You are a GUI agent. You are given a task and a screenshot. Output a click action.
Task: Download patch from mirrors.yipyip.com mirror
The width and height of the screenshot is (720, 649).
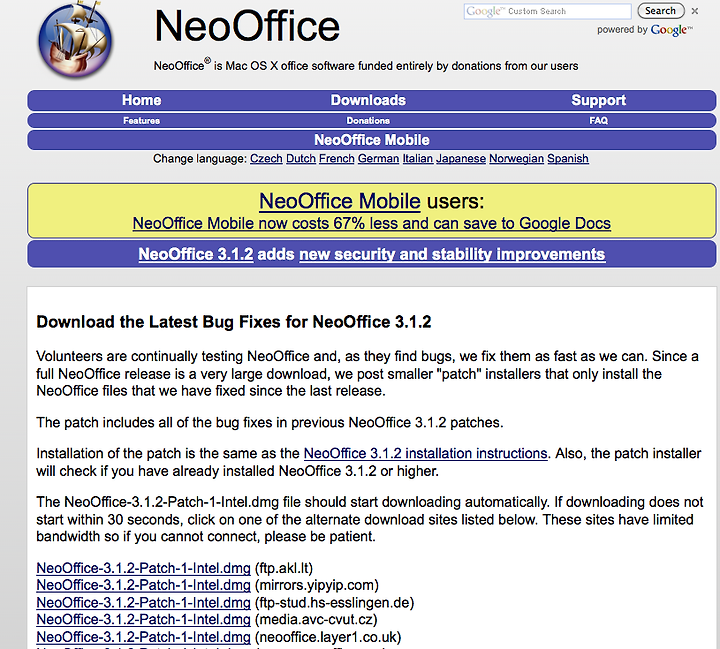(x=143, y=585)
